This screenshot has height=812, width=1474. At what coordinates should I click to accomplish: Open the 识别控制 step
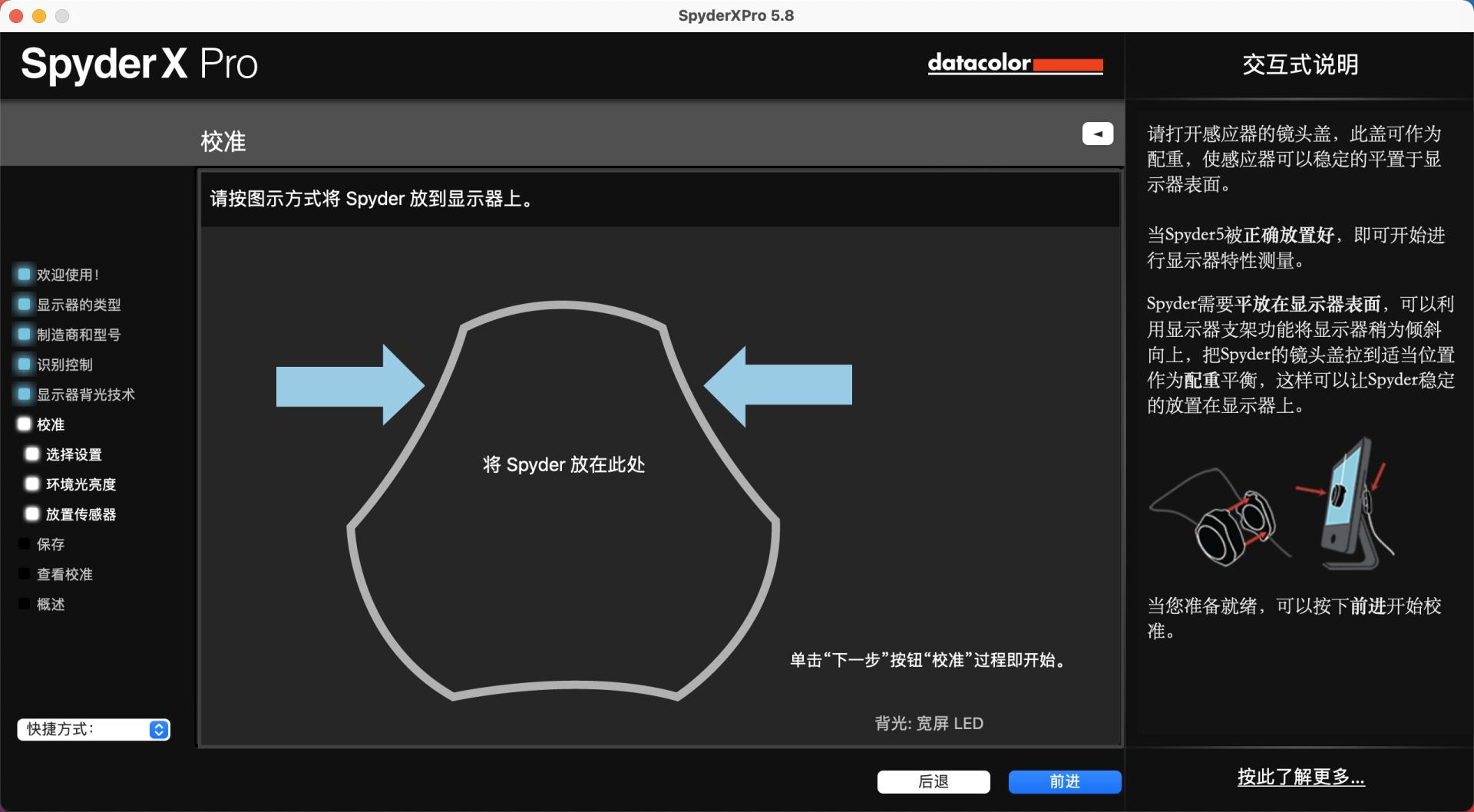[66, 364]
